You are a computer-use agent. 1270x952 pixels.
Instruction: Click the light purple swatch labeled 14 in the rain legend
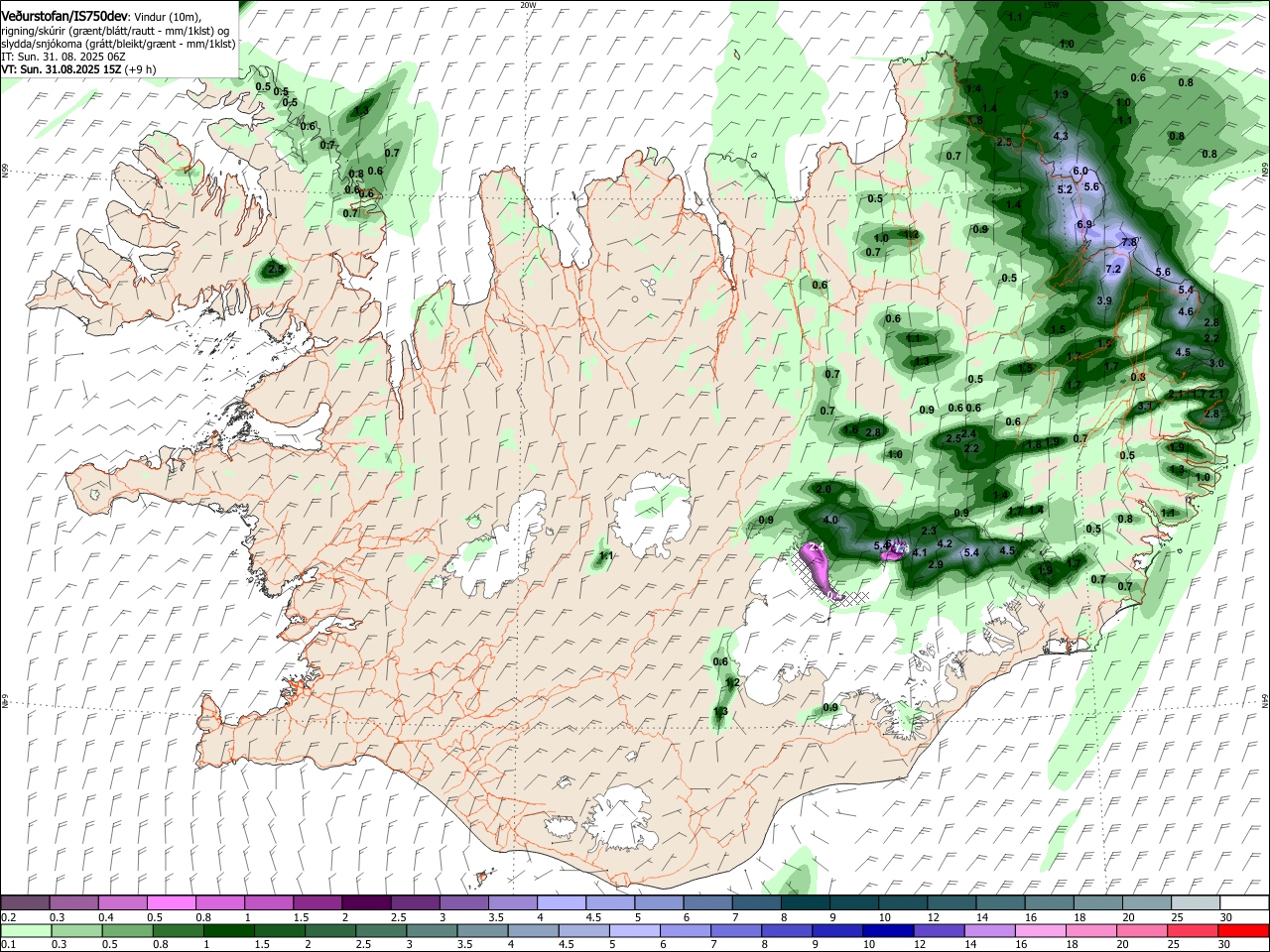click(989, 930)
